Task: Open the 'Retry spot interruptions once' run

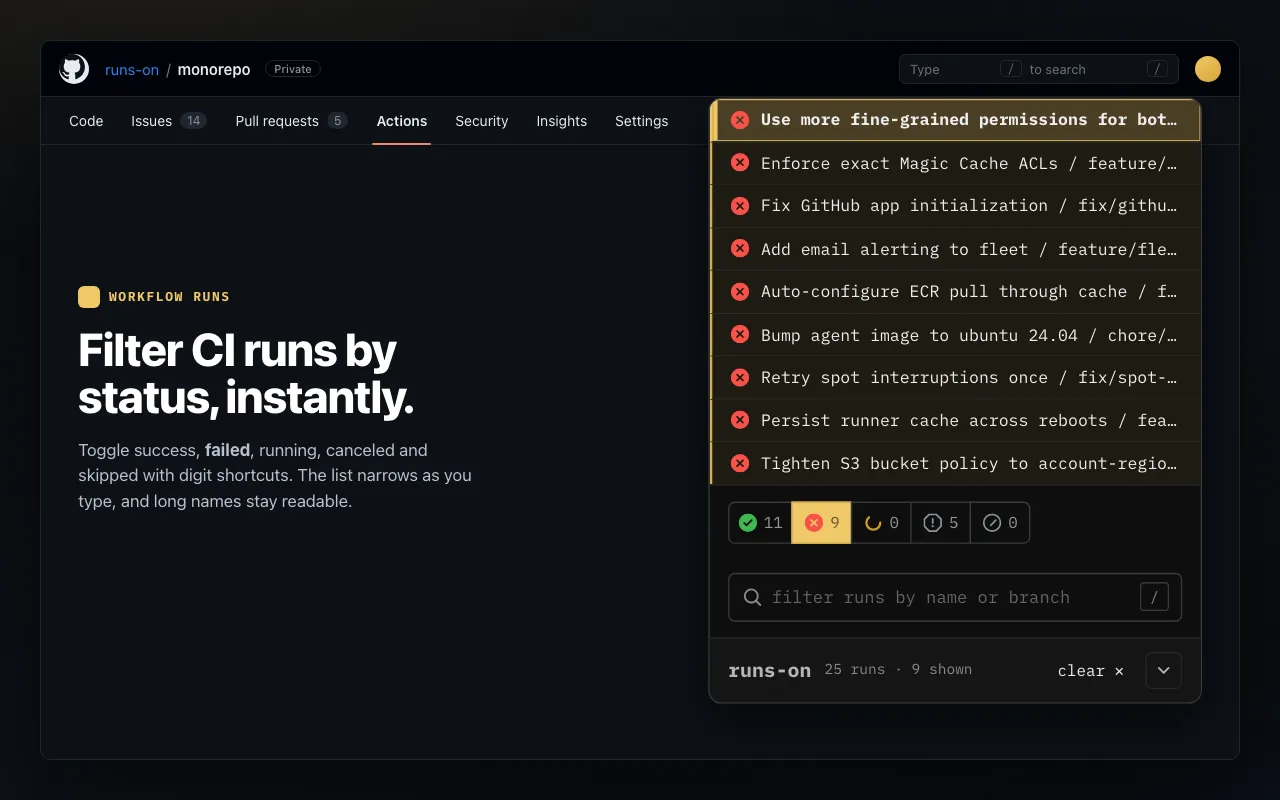Action: click(x=955, y=378)
